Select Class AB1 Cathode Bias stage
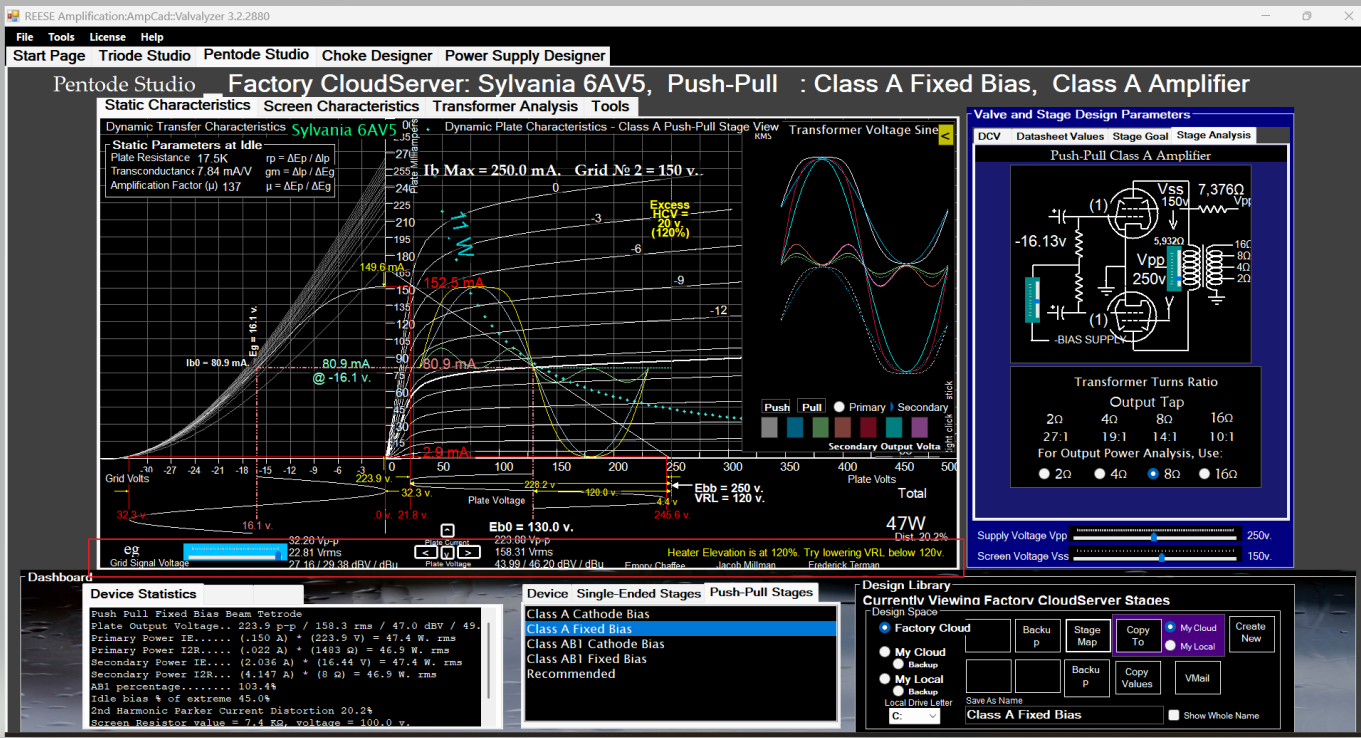1361x738 pixels. pyautogui.click(x=680, y=644)
